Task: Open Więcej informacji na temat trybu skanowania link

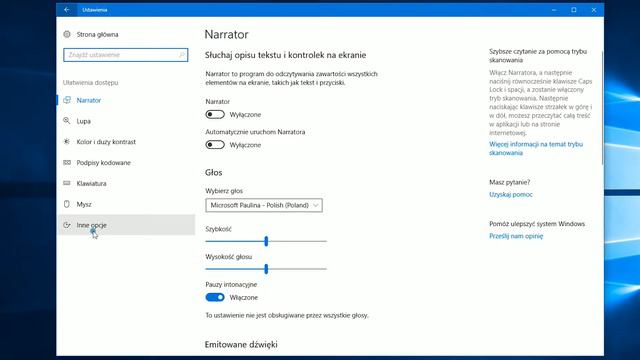Action: (x=536, y=149)
